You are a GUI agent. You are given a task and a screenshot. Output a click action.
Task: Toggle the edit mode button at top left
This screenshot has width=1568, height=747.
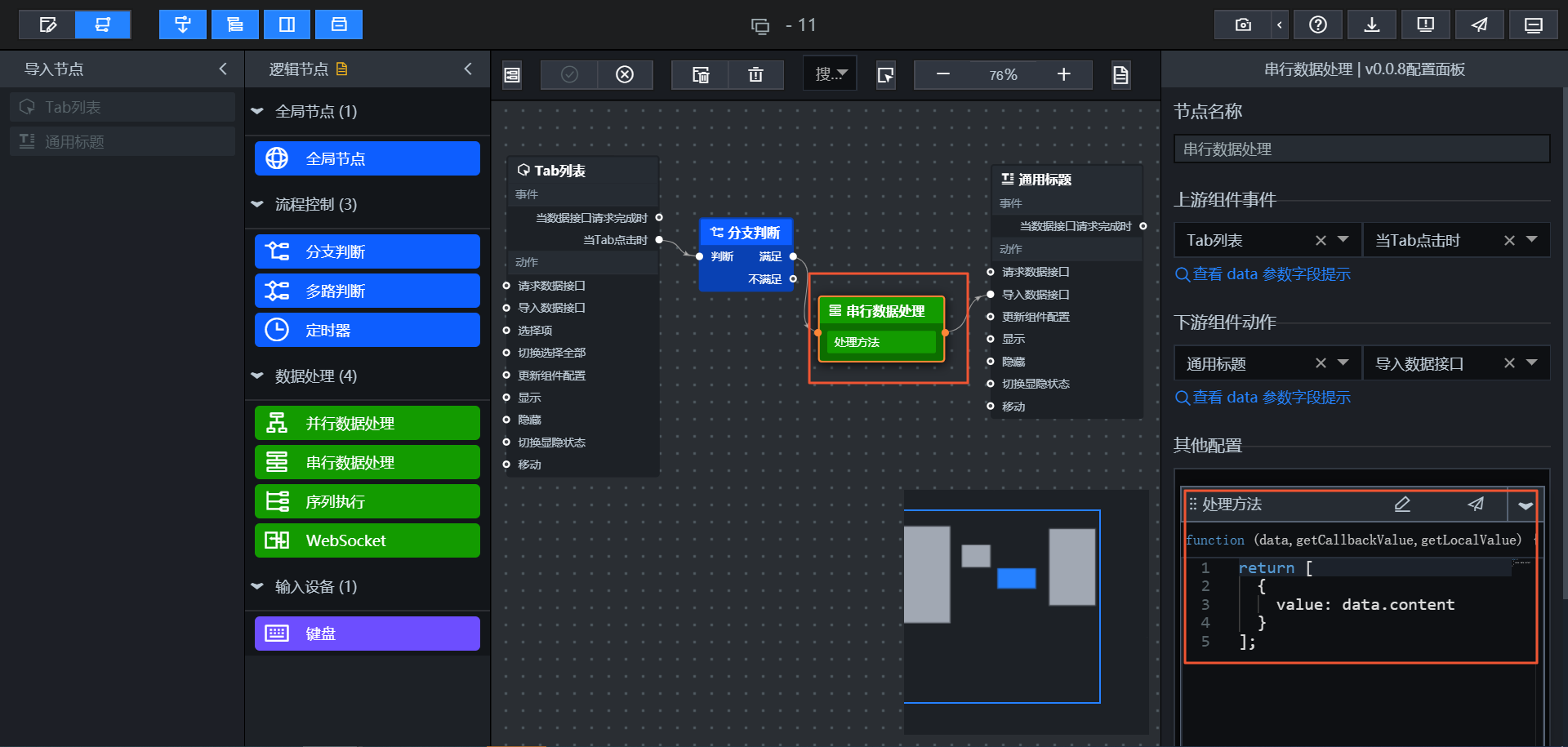click(x=47, y=24)
